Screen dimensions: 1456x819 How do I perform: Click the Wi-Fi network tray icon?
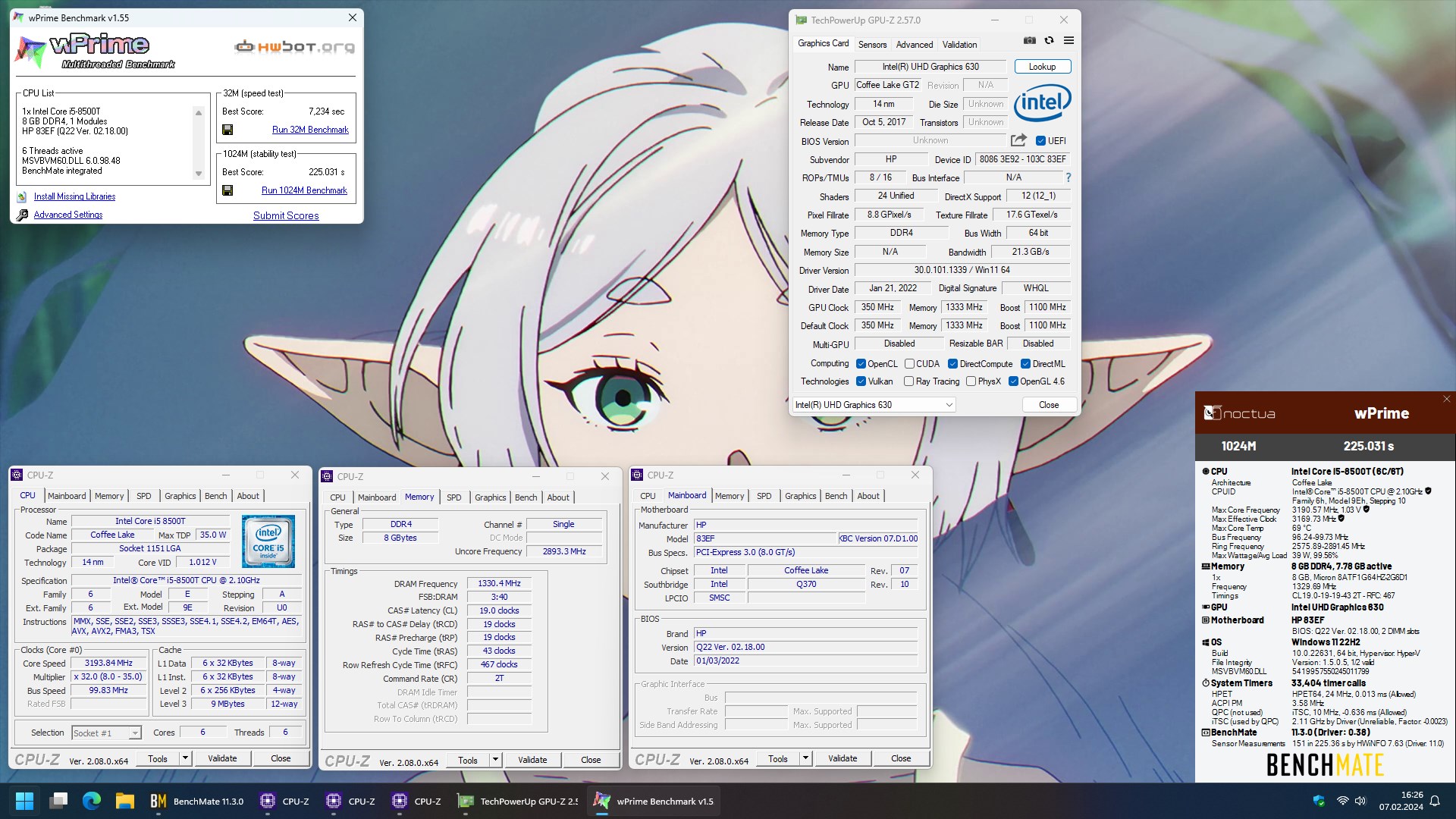click(x=1342, y=801)
